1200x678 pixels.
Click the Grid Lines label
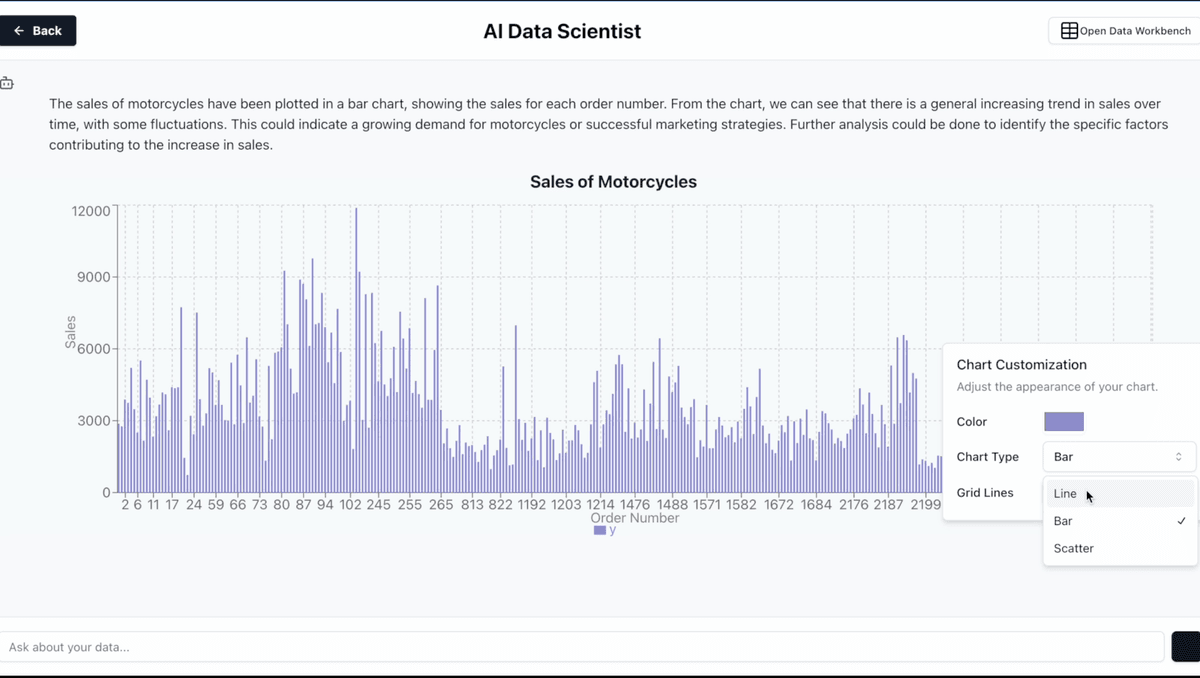985,493
